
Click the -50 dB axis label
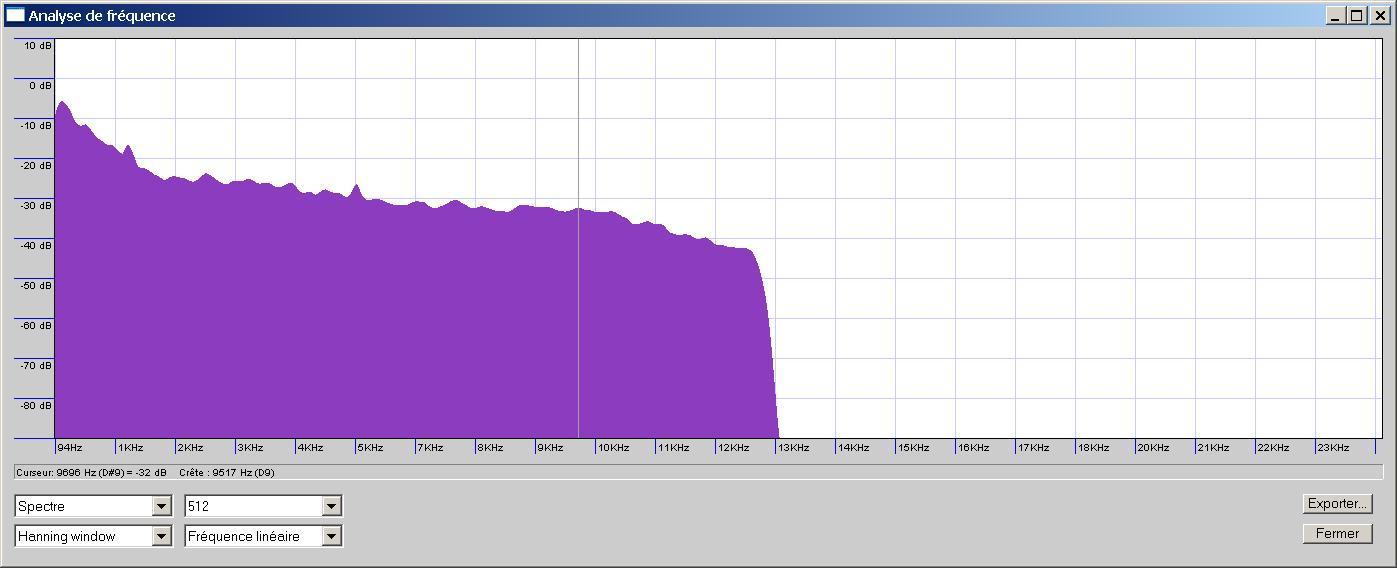click(x=36, y=285)
